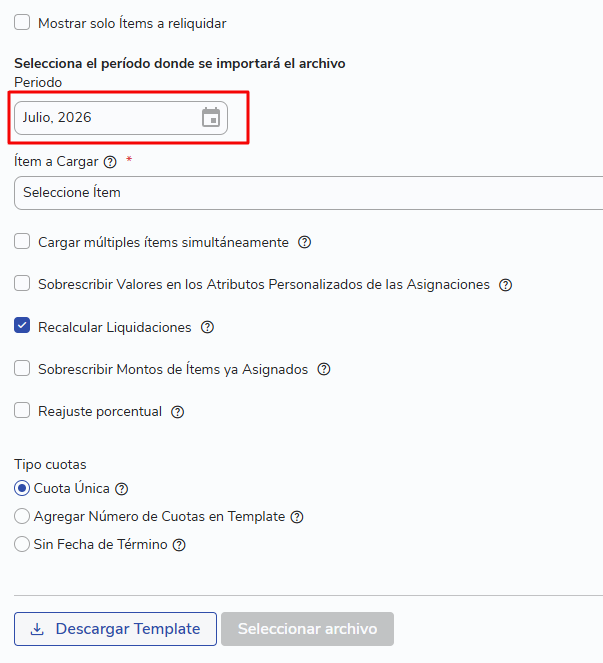Open the calendar icon in Periodo field
This screenshot has width=603, height=663.
(x=211, y=117)
